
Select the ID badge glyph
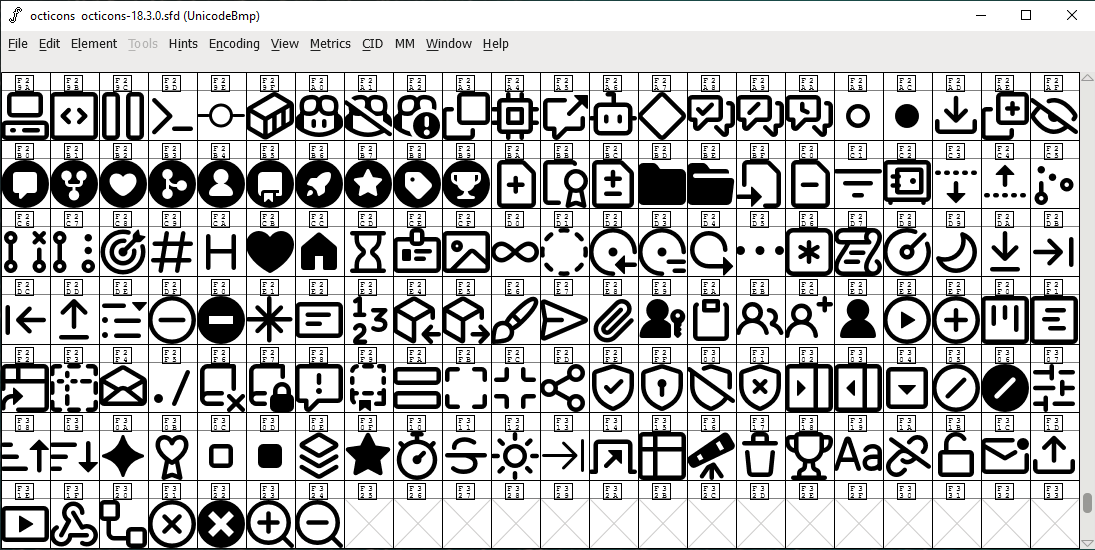coord(417,252)
